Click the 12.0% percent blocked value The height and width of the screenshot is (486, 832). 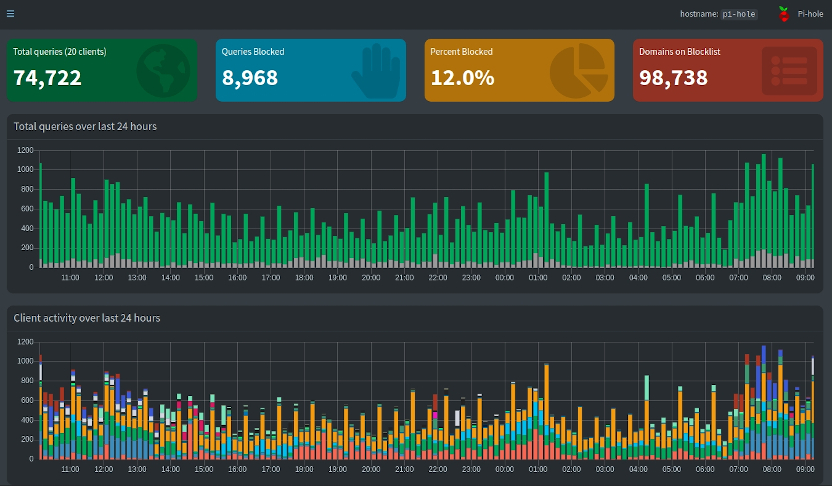(462, 78)
